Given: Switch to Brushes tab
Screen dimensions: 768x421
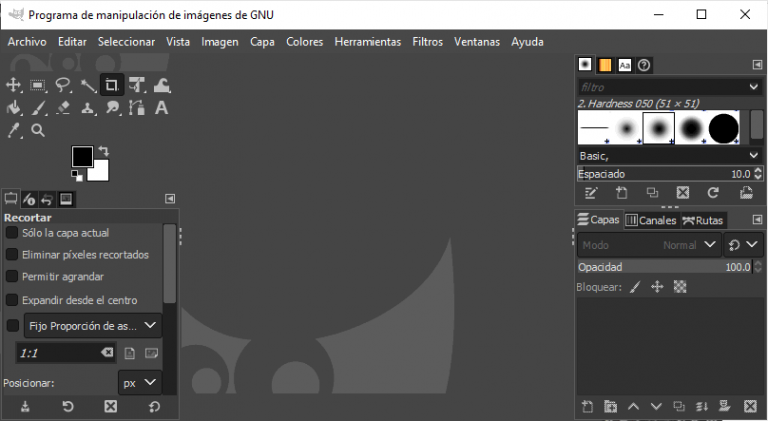Looking at the screenshot, I should pyautogui.click(x=585, y=65).
